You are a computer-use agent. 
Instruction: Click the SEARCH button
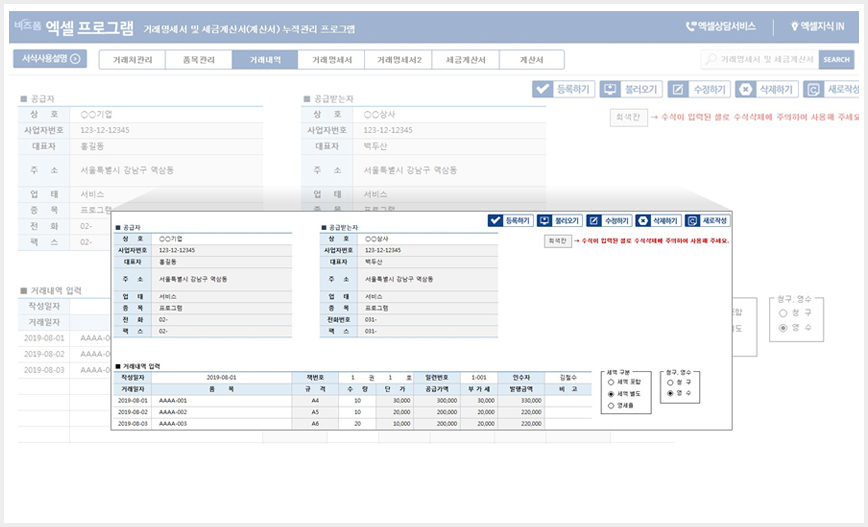pos(836,59)
